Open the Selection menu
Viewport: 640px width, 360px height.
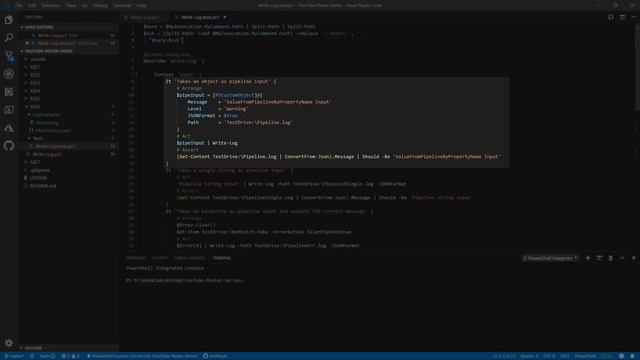click(51, 6)
